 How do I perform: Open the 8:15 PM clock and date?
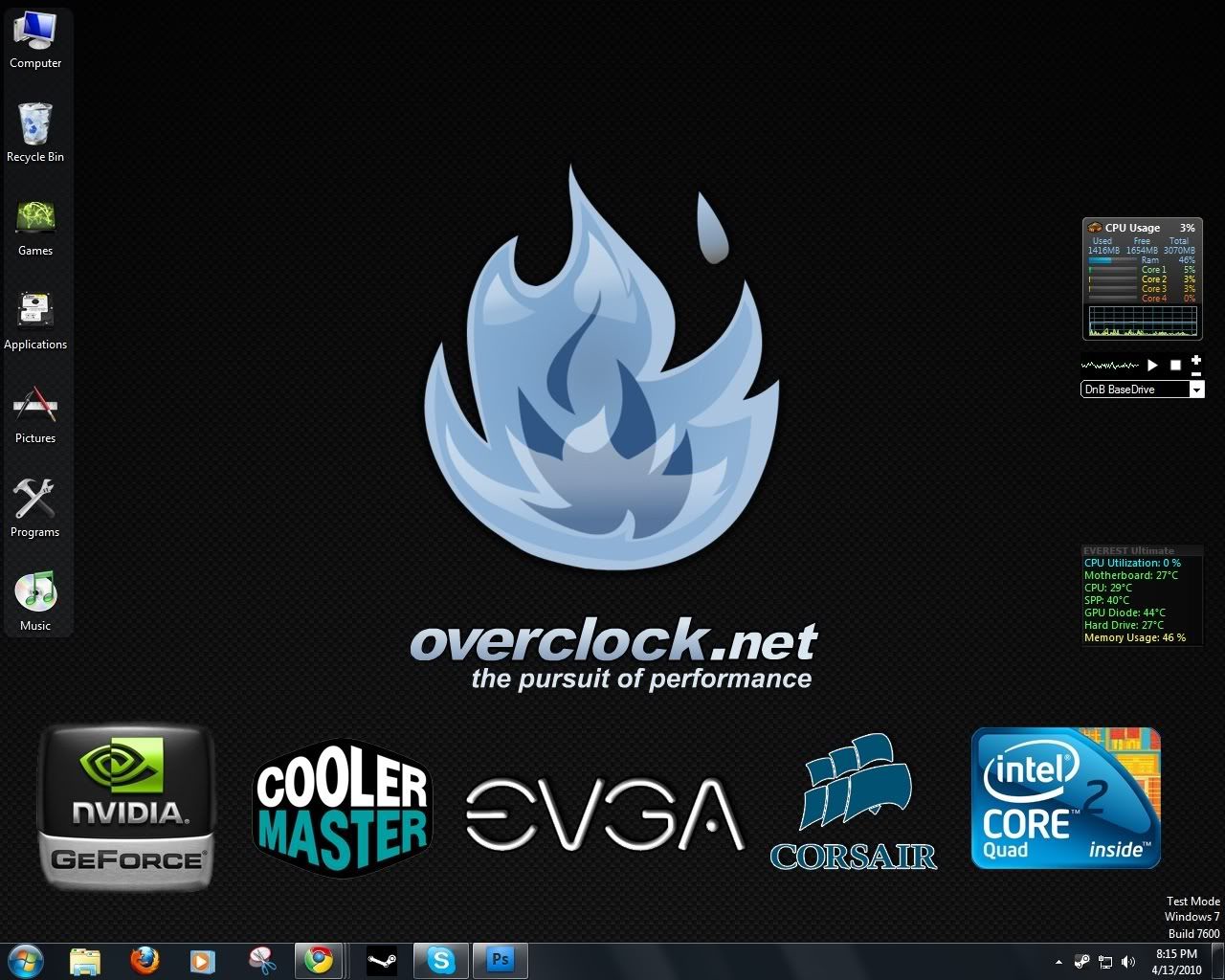click(x=1176, y=961)
